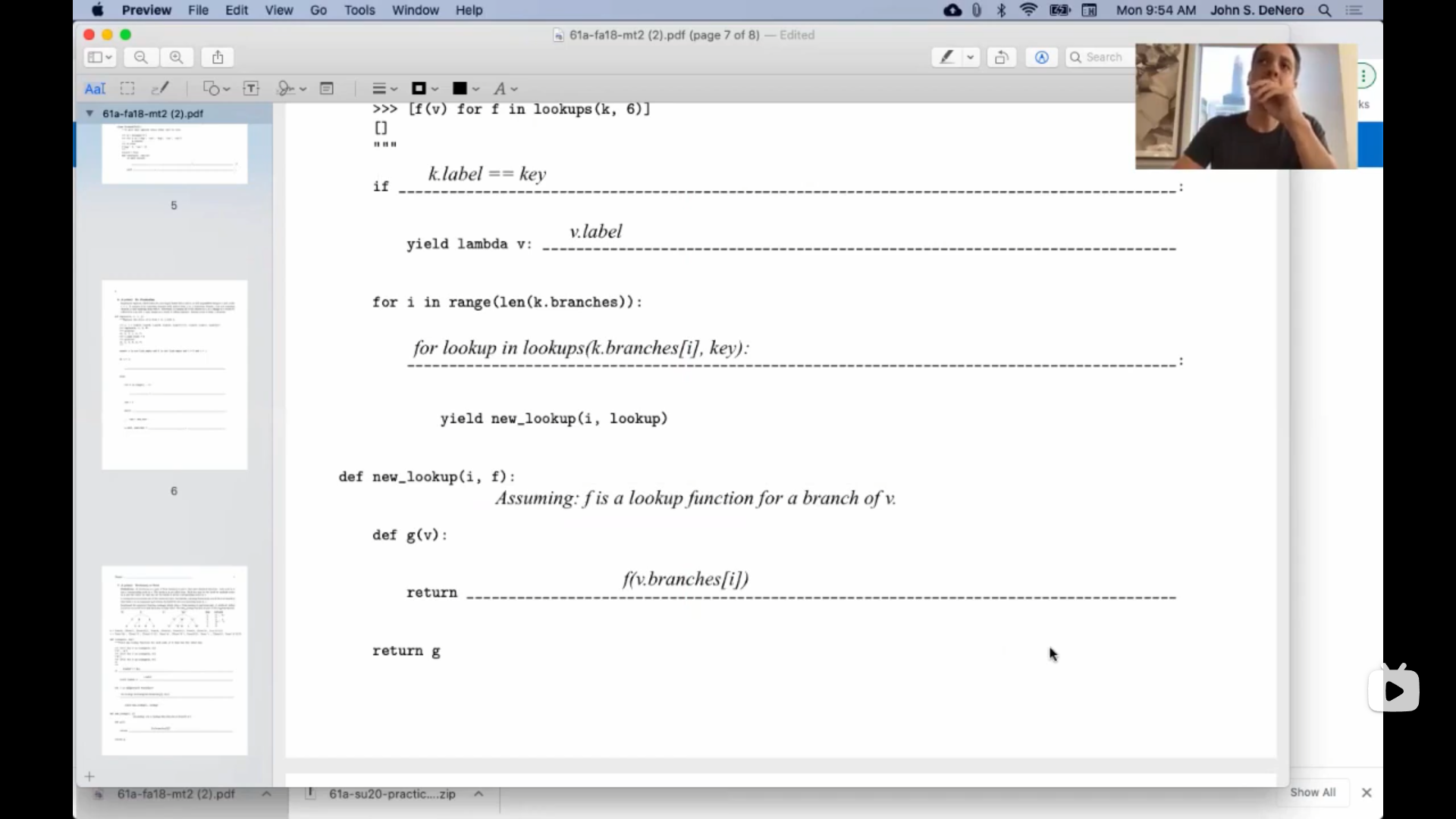The height and width of the screenshot is (819, 1456).
Task: Open the Sign signature dropdown
Action: (291, 89)
